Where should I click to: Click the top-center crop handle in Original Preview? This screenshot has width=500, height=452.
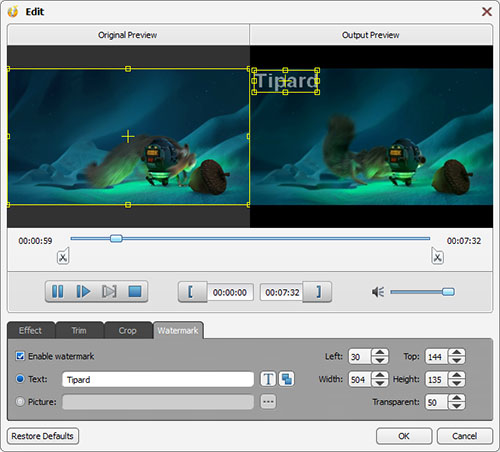128,69
